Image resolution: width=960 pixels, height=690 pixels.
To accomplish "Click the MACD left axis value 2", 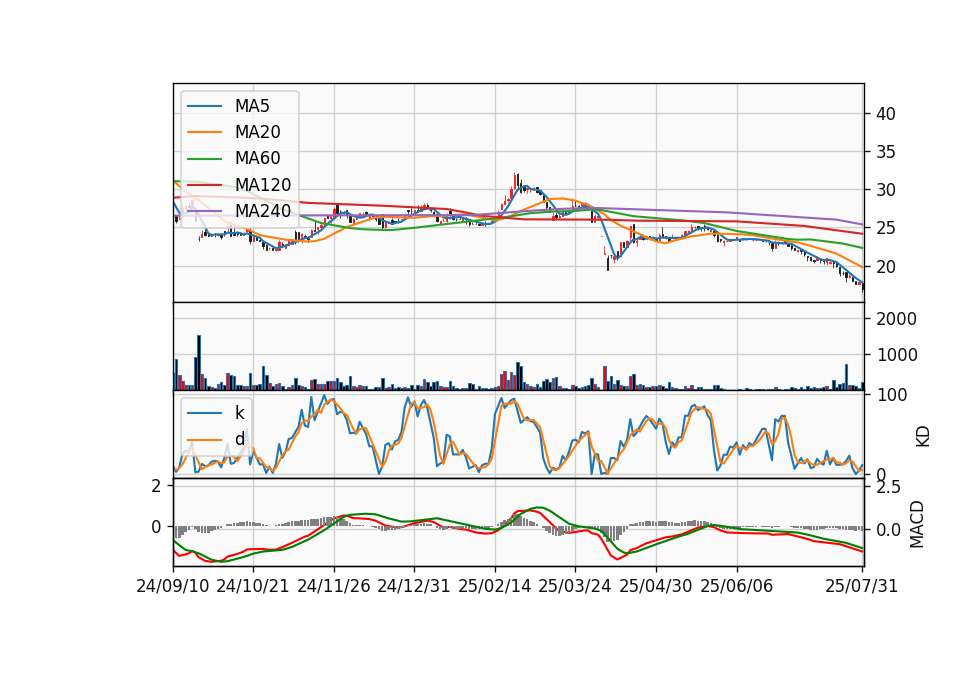I will pyautogui.click(x=157, y=486).
